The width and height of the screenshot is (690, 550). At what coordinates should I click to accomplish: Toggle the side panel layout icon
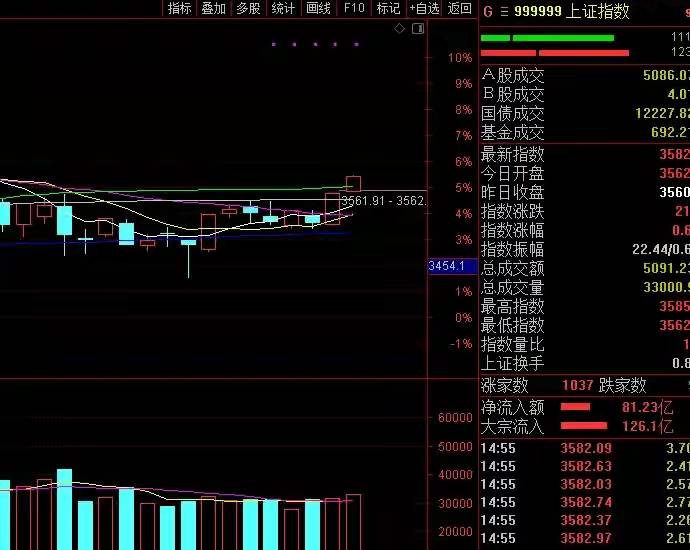pos(418,29)
